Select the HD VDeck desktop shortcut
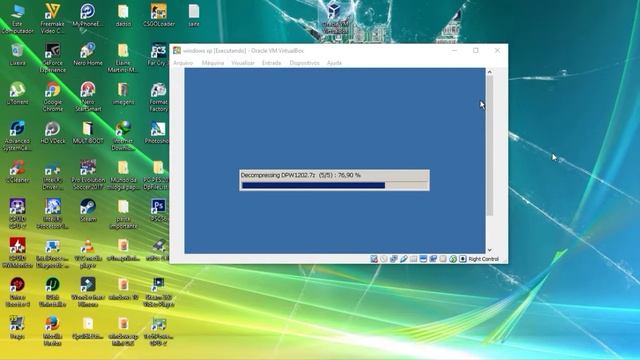 (x=53, y=133)
